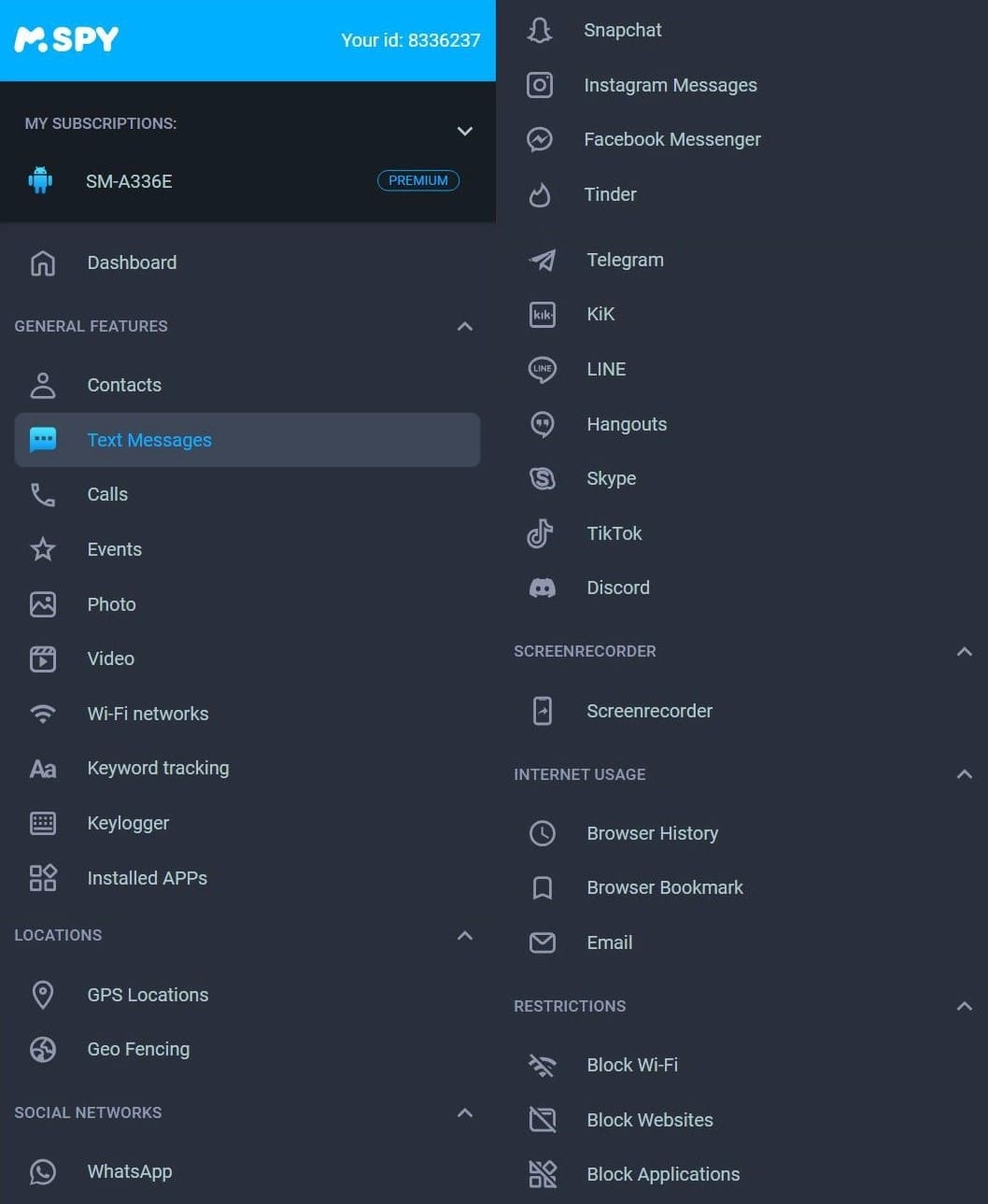Click the Screenrecorder phone icon

pos(543,711)
